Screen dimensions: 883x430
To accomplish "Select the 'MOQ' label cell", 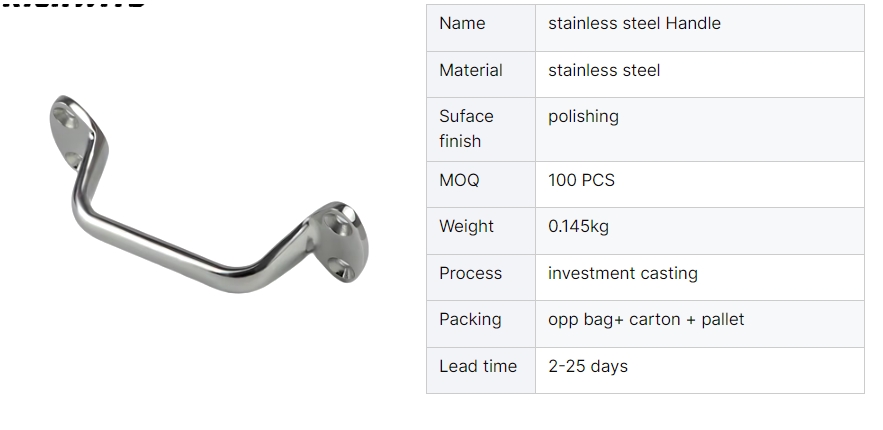I will pyautogui.click(x=481, y=185).
